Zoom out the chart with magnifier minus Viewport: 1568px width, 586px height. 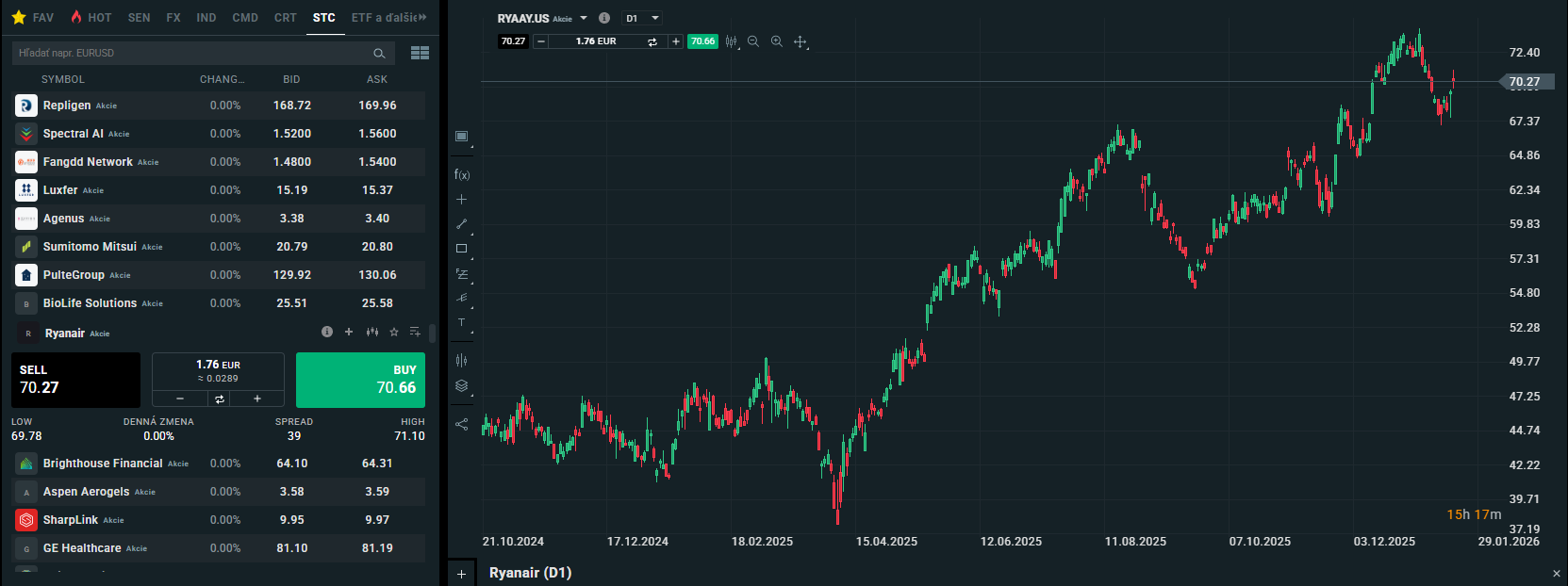coord(753,41)
